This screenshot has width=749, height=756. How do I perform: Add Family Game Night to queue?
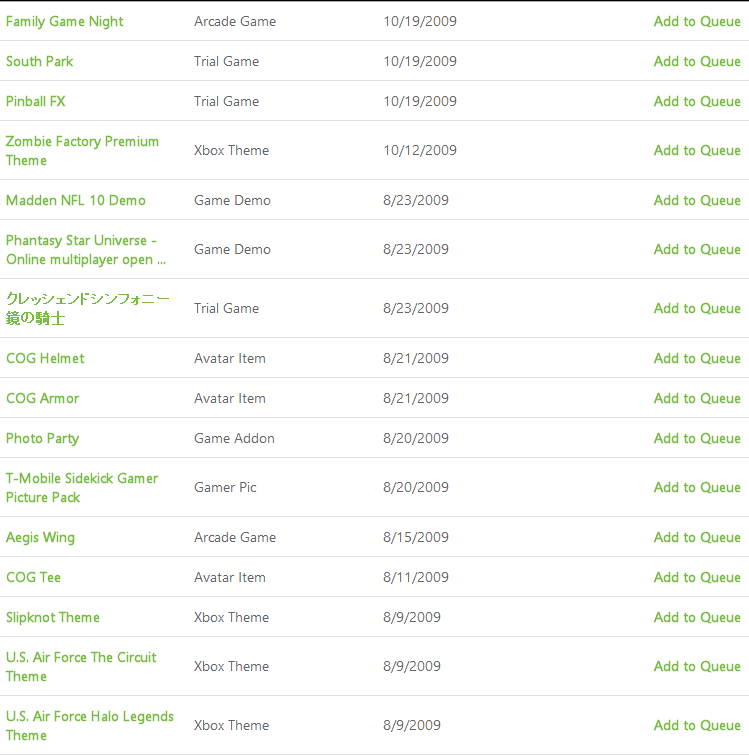click(697, 22)
